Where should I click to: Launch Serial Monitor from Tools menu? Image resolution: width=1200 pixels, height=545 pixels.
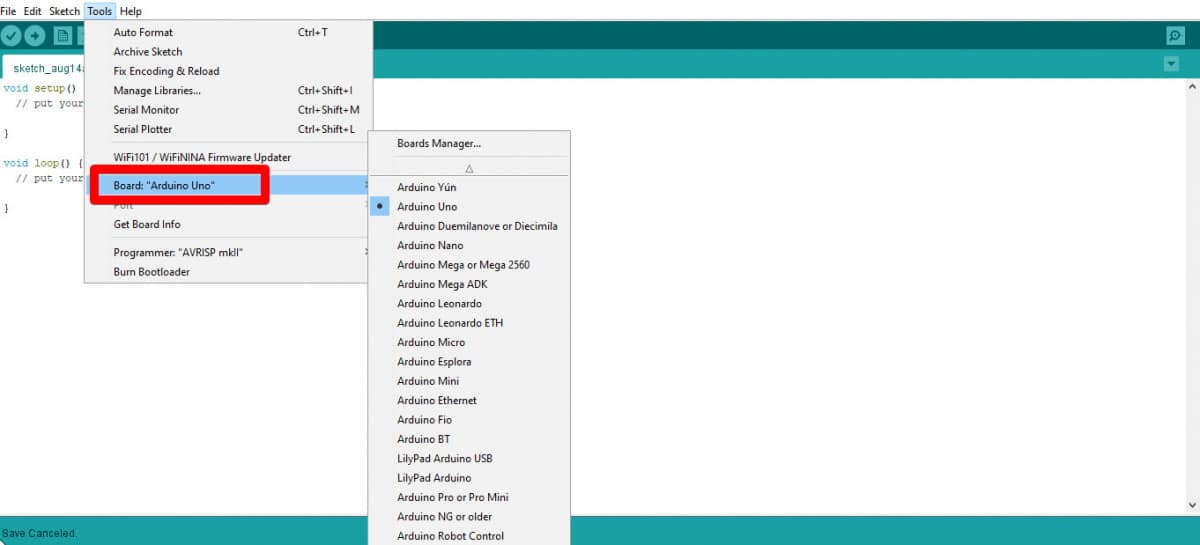pyautogui.click(x=228, y=110)
